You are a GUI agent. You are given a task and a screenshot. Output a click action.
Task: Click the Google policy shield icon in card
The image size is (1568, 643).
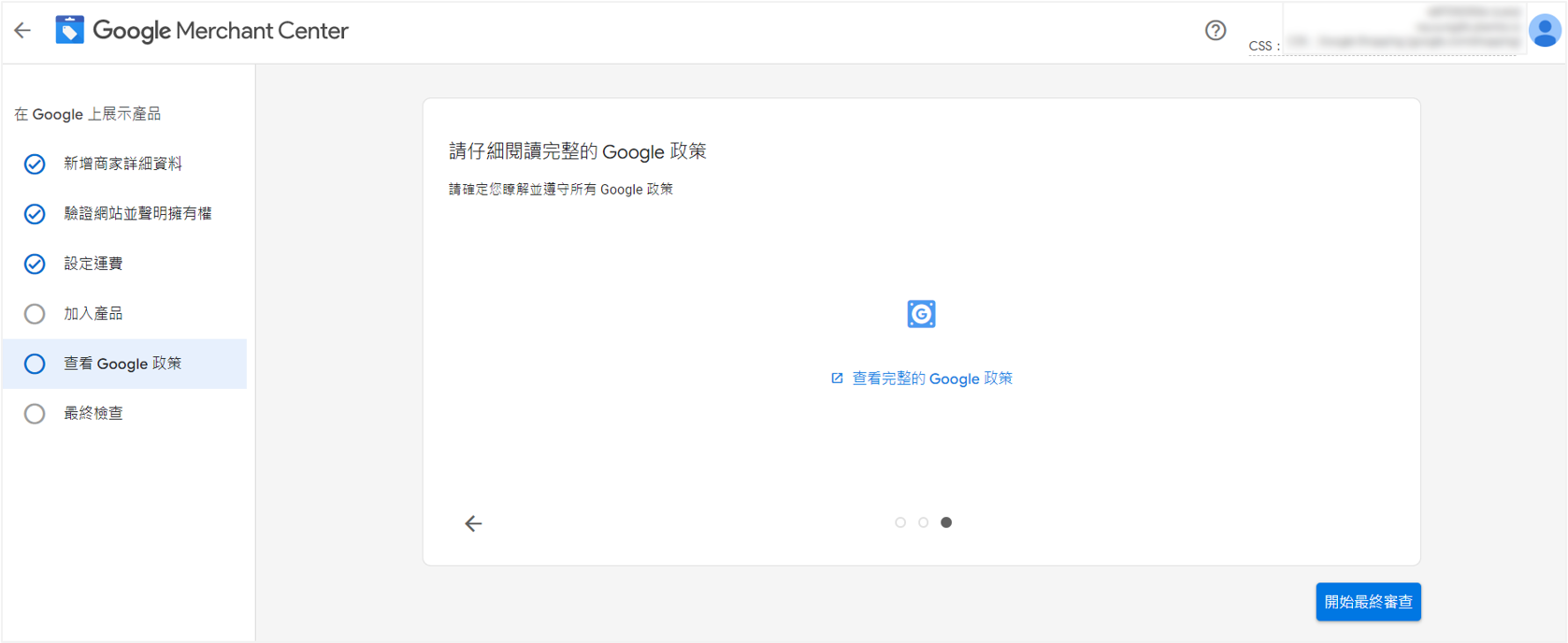tap(921, 314)
